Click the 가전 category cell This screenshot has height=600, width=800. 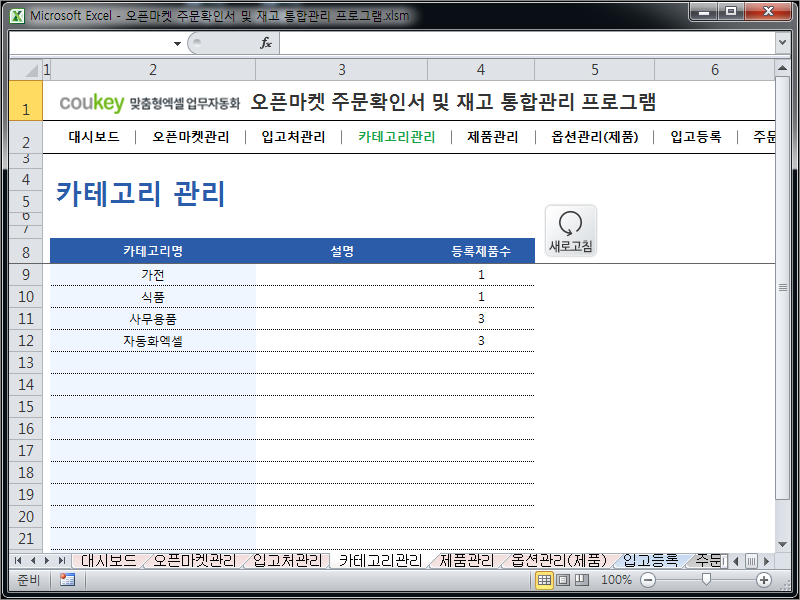[x=153, y=275]
